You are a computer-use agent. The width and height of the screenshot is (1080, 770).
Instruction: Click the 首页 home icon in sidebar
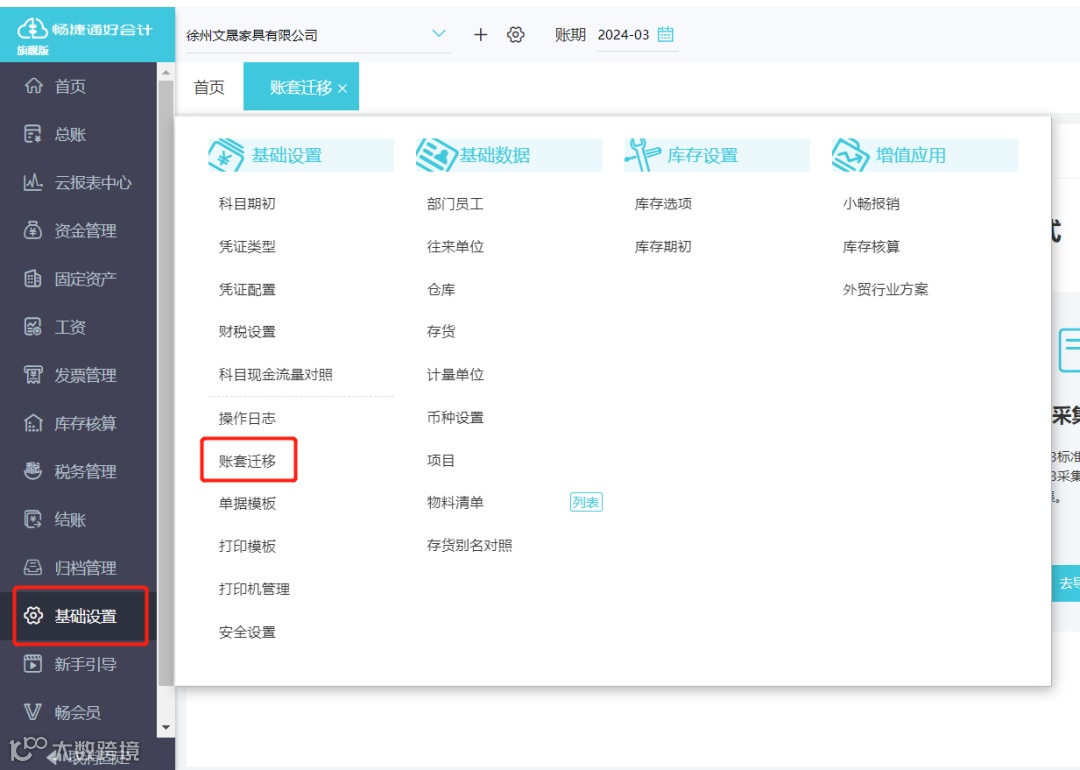33,85
